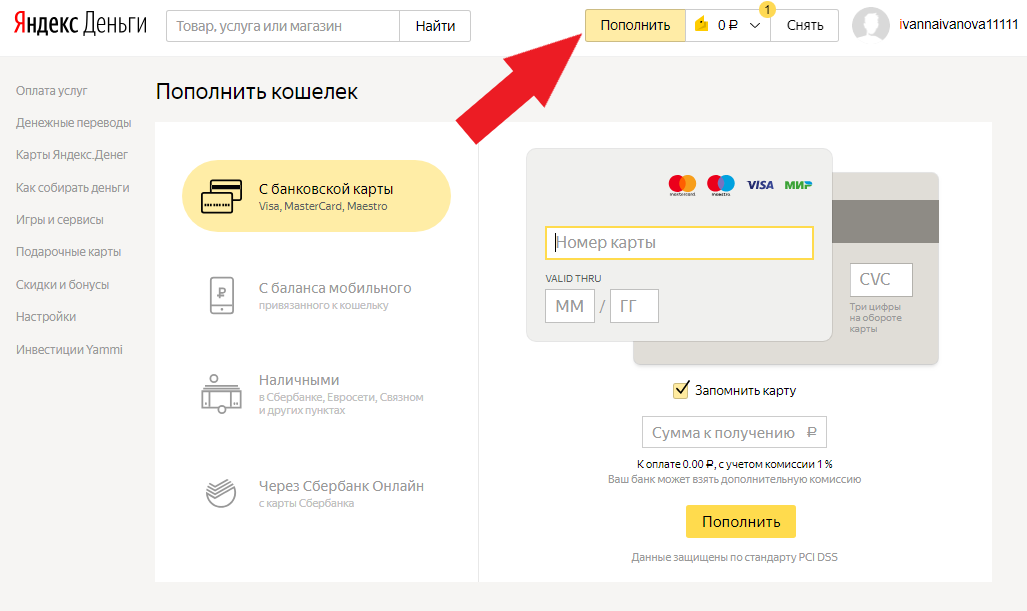Click the bank card payment icon
1027x611 pixels.
pos(221,196)
